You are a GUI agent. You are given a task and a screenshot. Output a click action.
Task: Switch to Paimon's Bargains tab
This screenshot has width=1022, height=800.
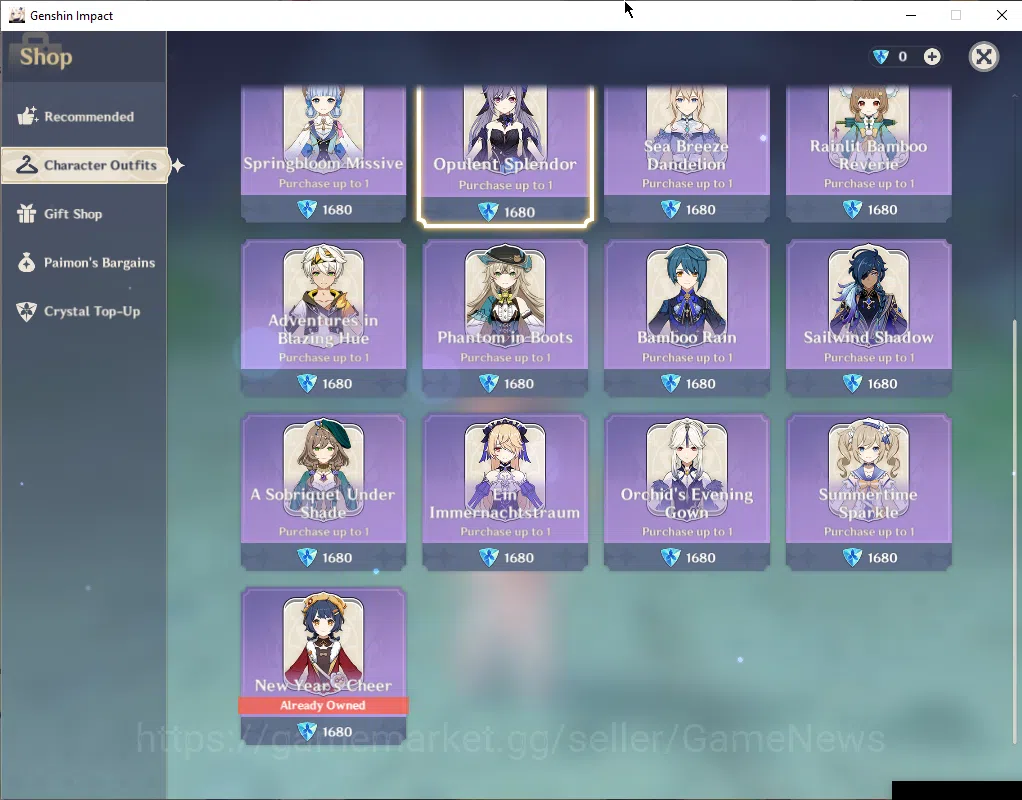click(x=83, y=263)
